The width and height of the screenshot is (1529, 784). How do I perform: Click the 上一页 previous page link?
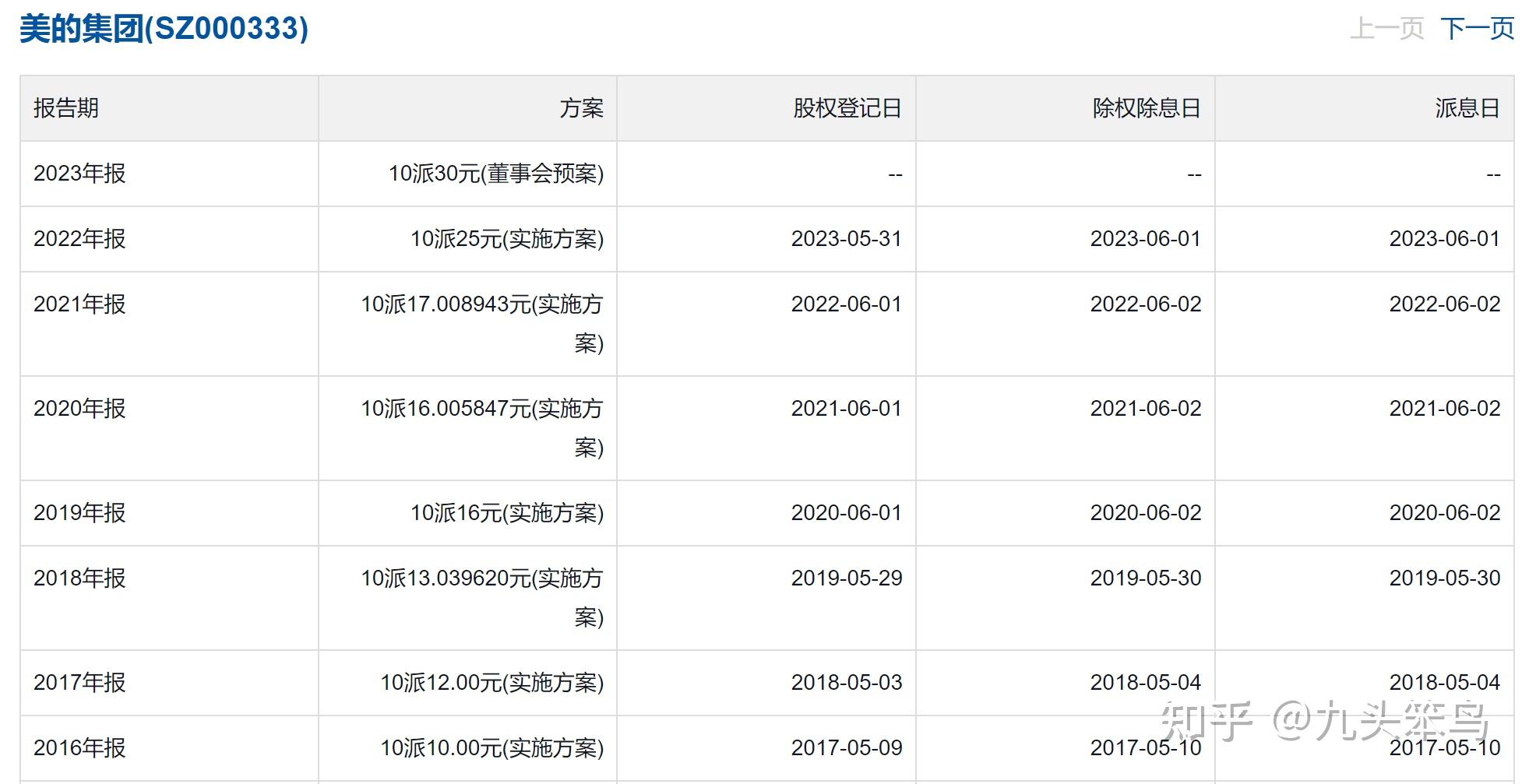pos(1386,29)
